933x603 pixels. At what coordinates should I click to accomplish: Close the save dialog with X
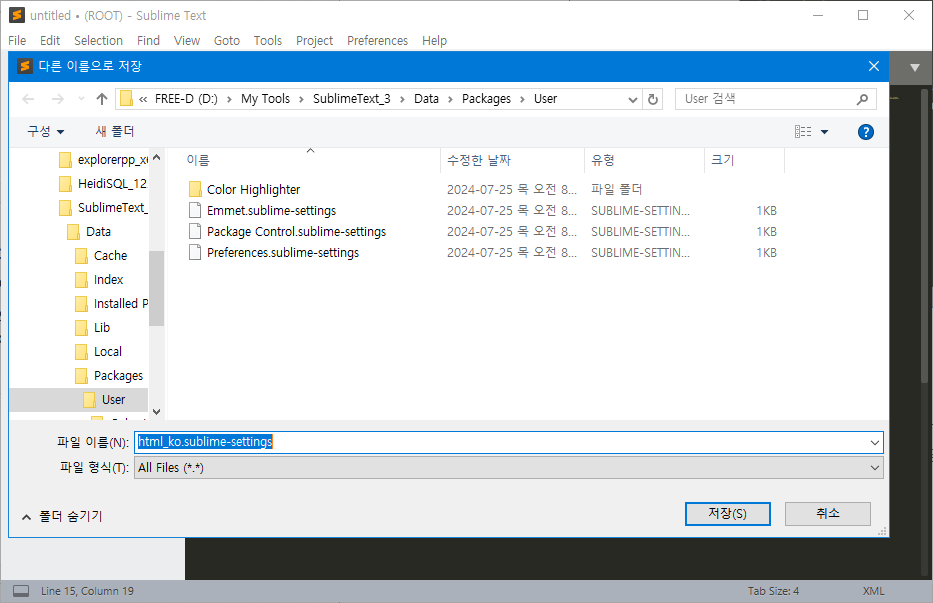pos(873,66)
